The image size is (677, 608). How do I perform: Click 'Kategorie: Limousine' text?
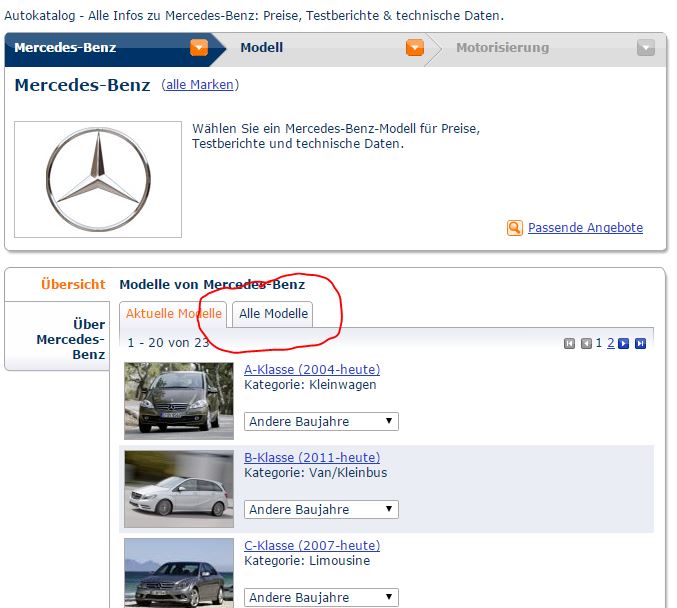click(x=307, y=561)
